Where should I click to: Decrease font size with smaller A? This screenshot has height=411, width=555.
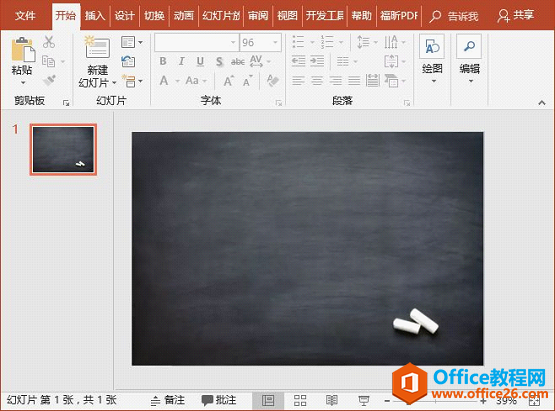248,81
